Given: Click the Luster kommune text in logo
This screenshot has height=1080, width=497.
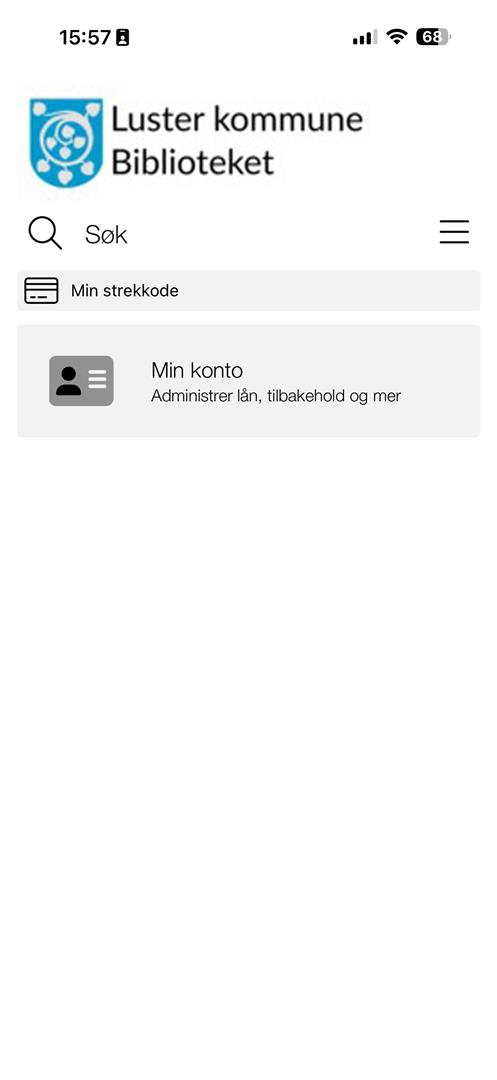Looking at the screenshot, I should [237, 121].
